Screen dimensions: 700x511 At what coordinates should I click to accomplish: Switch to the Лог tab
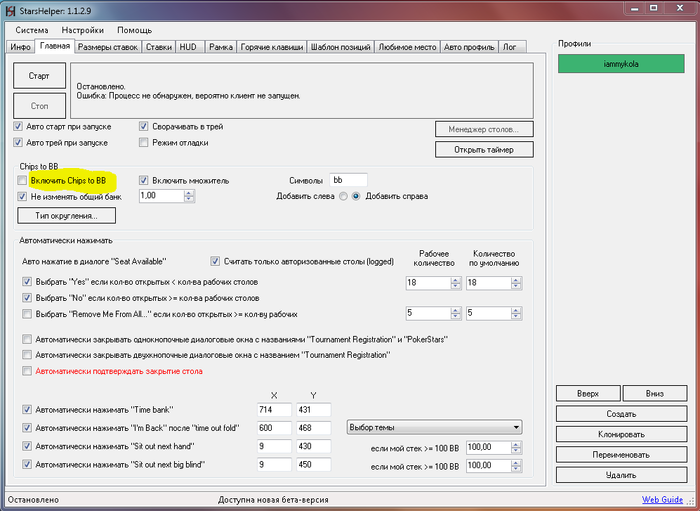pyautogui.click(x=512, y=47)
